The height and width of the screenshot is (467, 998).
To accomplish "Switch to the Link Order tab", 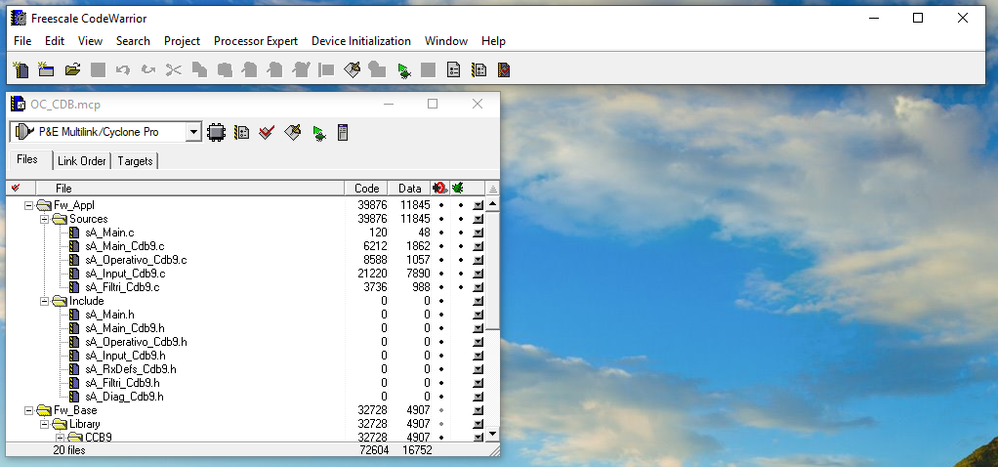I will click(81, 161).
